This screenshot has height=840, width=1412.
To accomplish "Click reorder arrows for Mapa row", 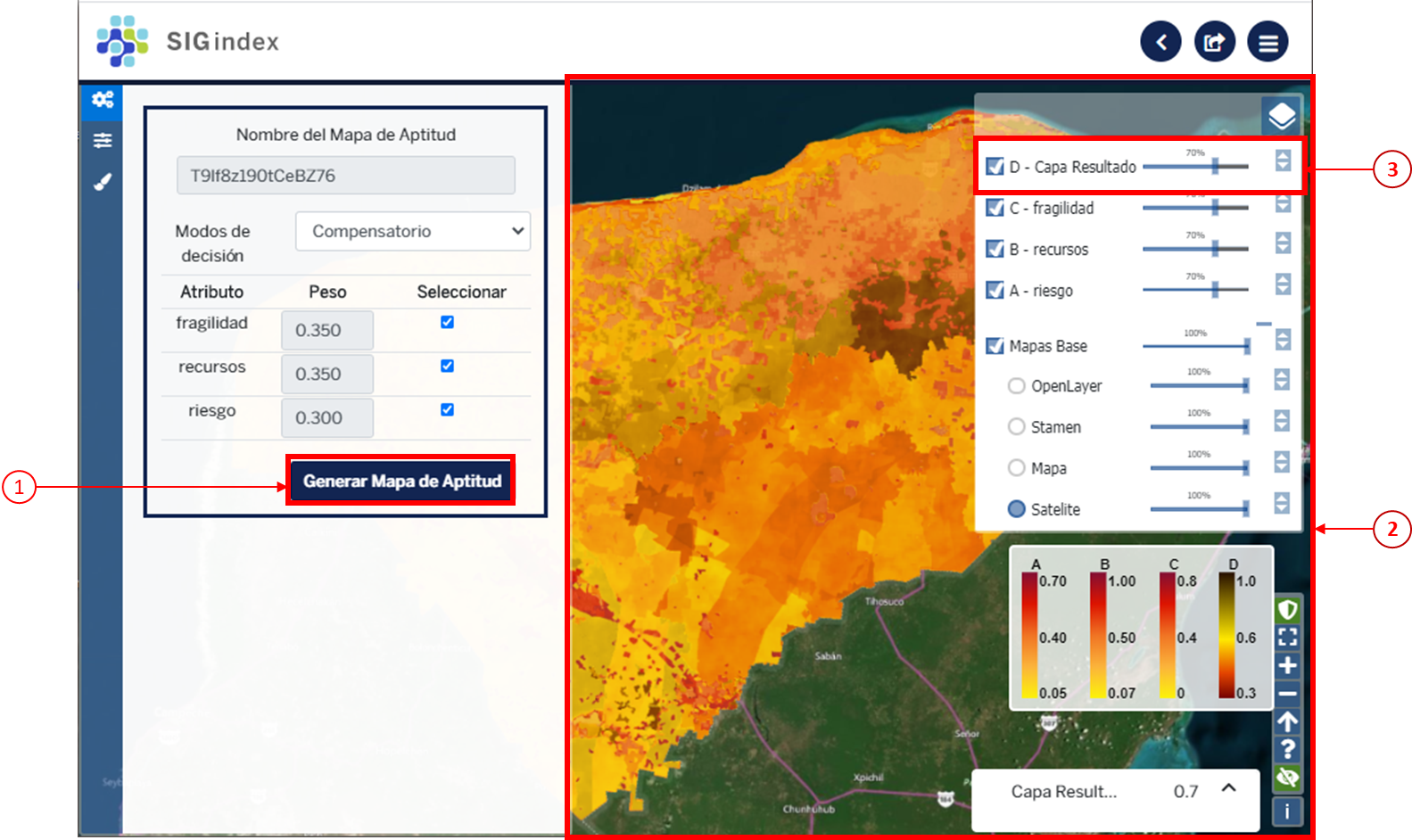I will point(1282,462).
